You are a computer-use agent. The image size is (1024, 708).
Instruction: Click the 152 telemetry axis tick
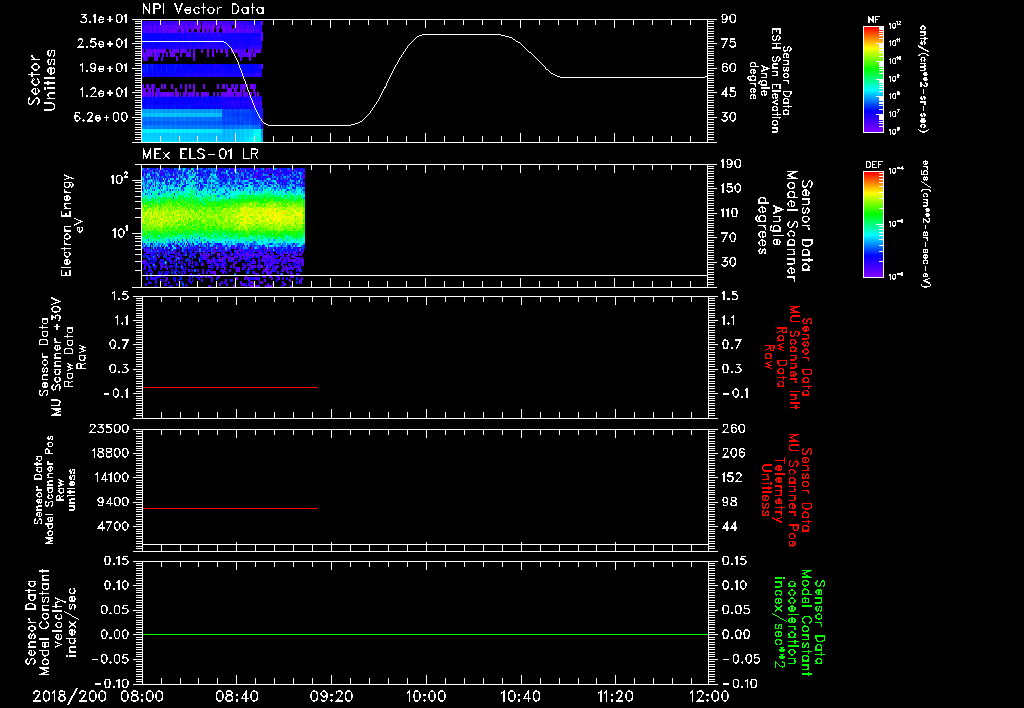coord(731,477)
